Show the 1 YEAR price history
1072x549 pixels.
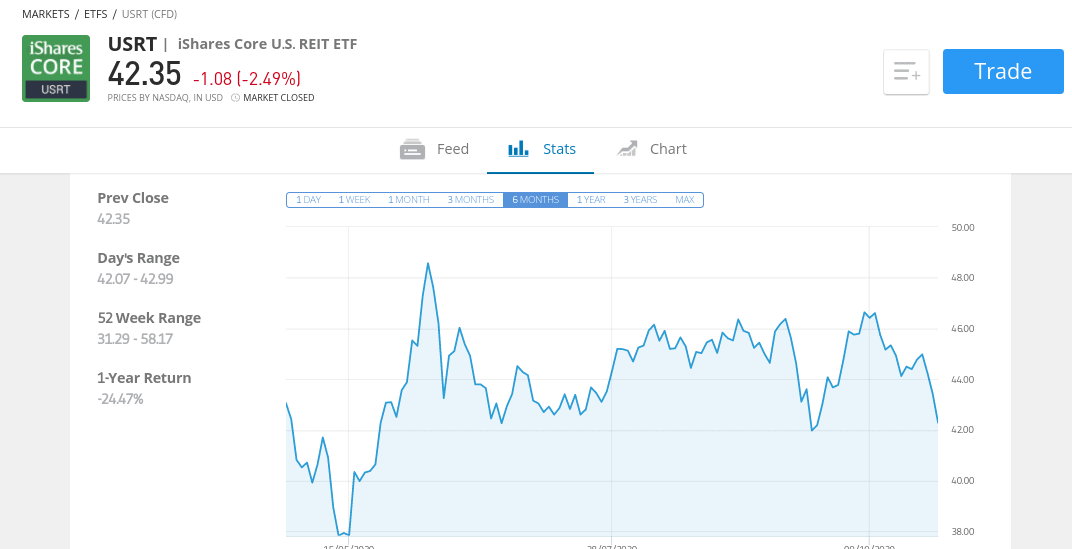pyautogui.click(x=591, y=200)
